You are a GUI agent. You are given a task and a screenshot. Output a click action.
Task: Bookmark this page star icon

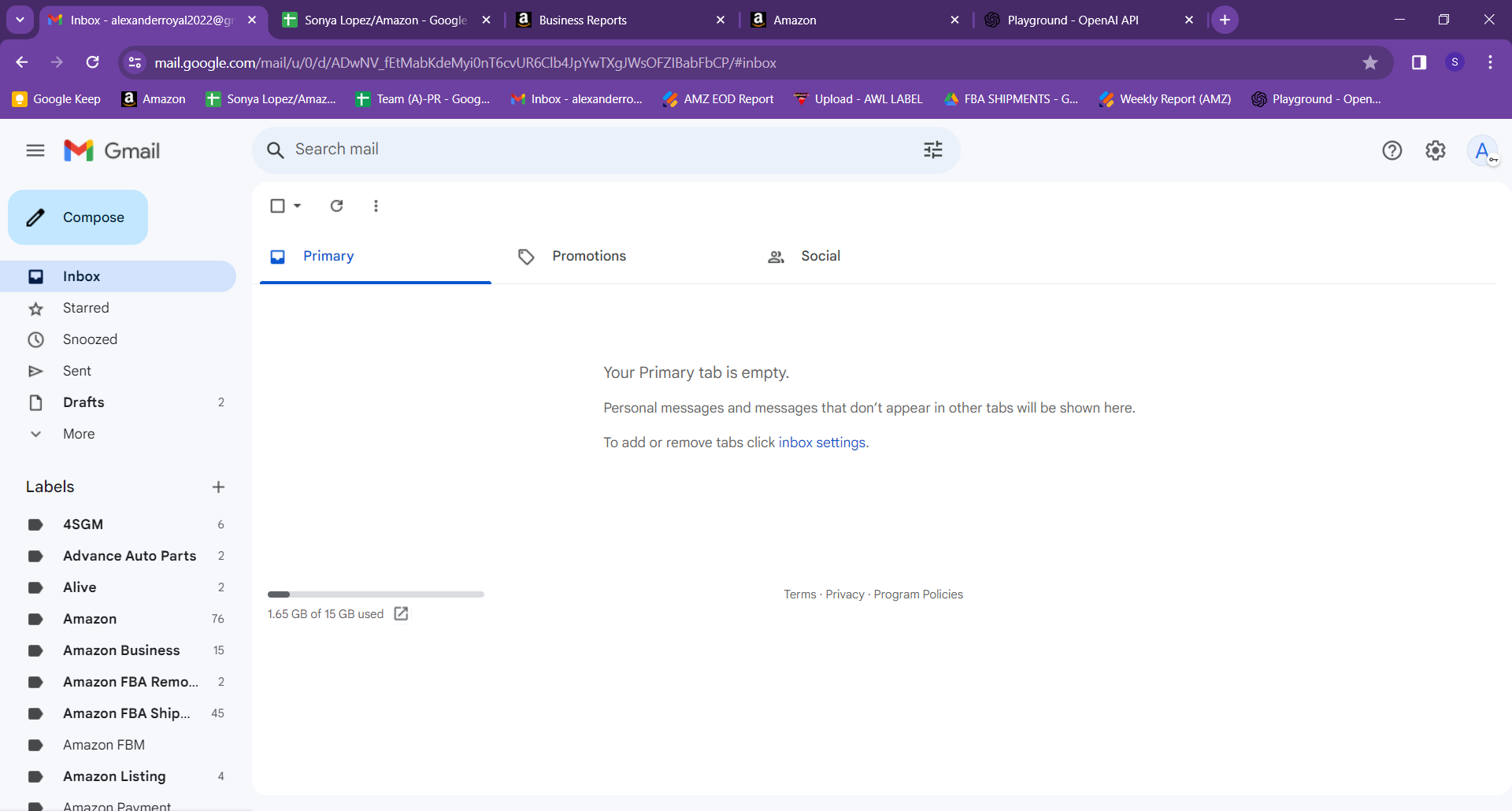[x=1370, y=62]
